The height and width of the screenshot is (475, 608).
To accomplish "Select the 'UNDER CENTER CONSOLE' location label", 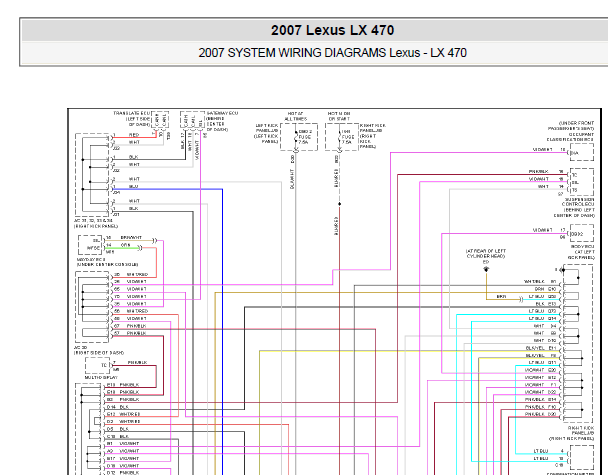I will click(107, 264).
